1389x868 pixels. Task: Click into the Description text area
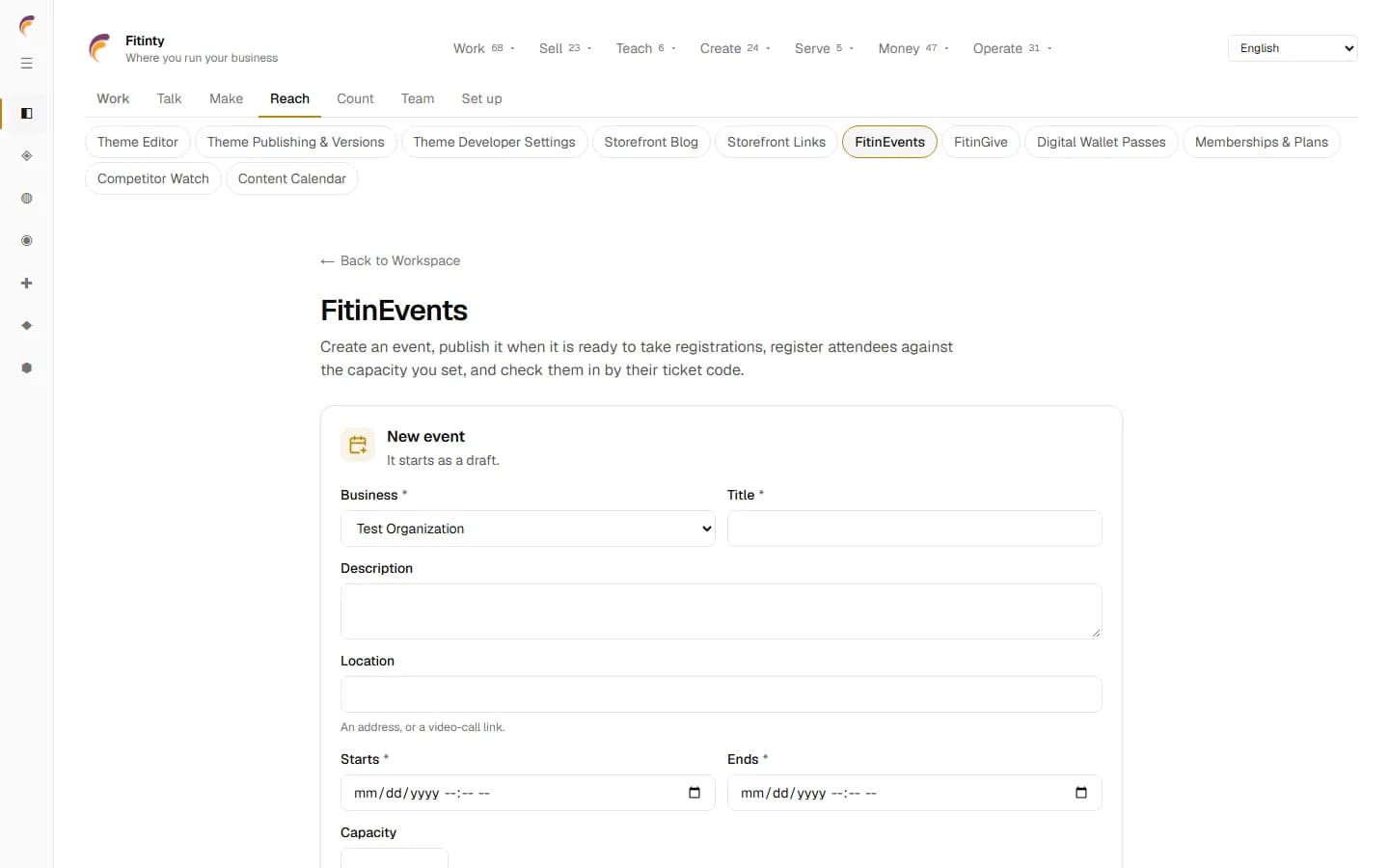point(722,611)
